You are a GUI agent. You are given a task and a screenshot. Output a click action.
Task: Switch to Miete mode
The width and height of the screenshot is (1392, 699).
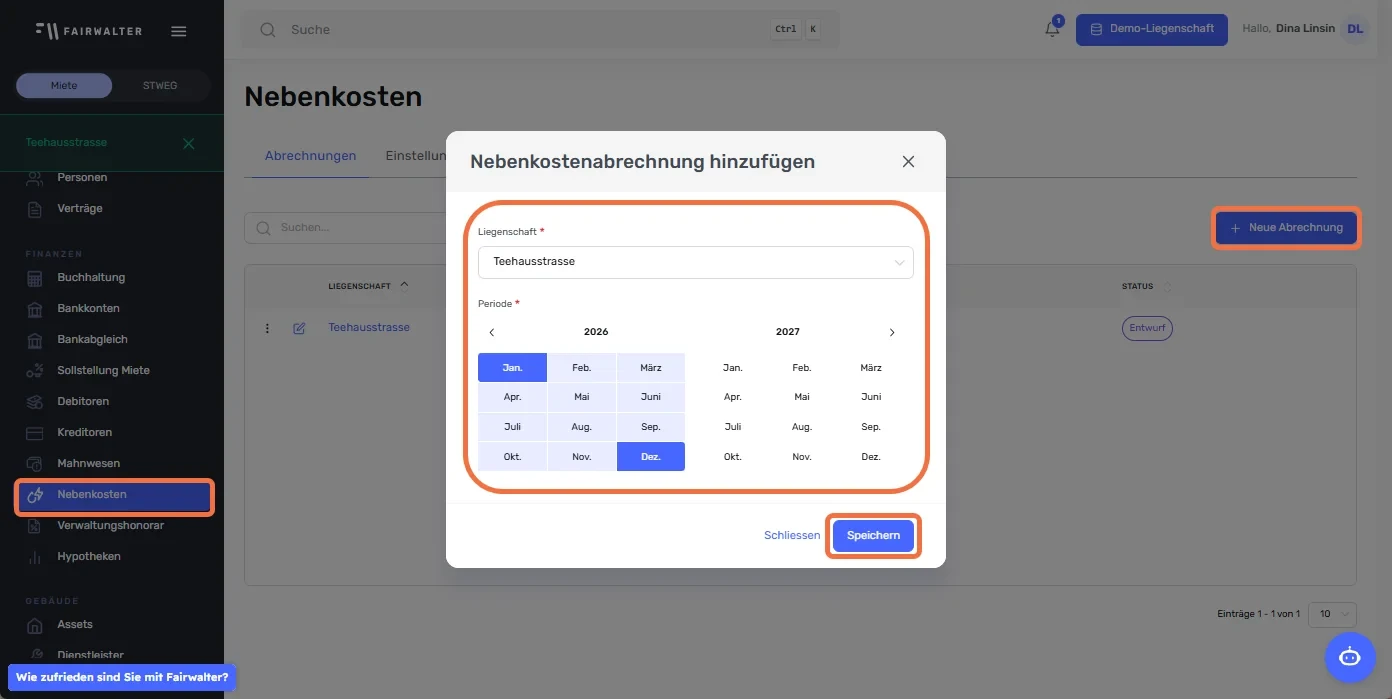click(x=64, y=86)
